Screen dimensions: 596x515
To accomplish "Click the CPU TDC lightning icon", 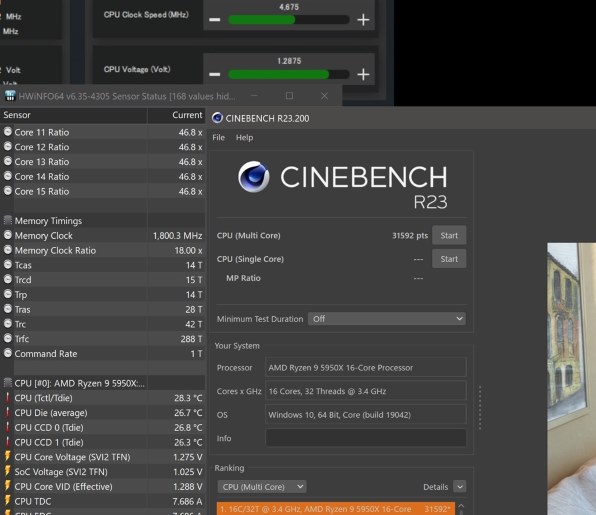I will click(7, 501).
